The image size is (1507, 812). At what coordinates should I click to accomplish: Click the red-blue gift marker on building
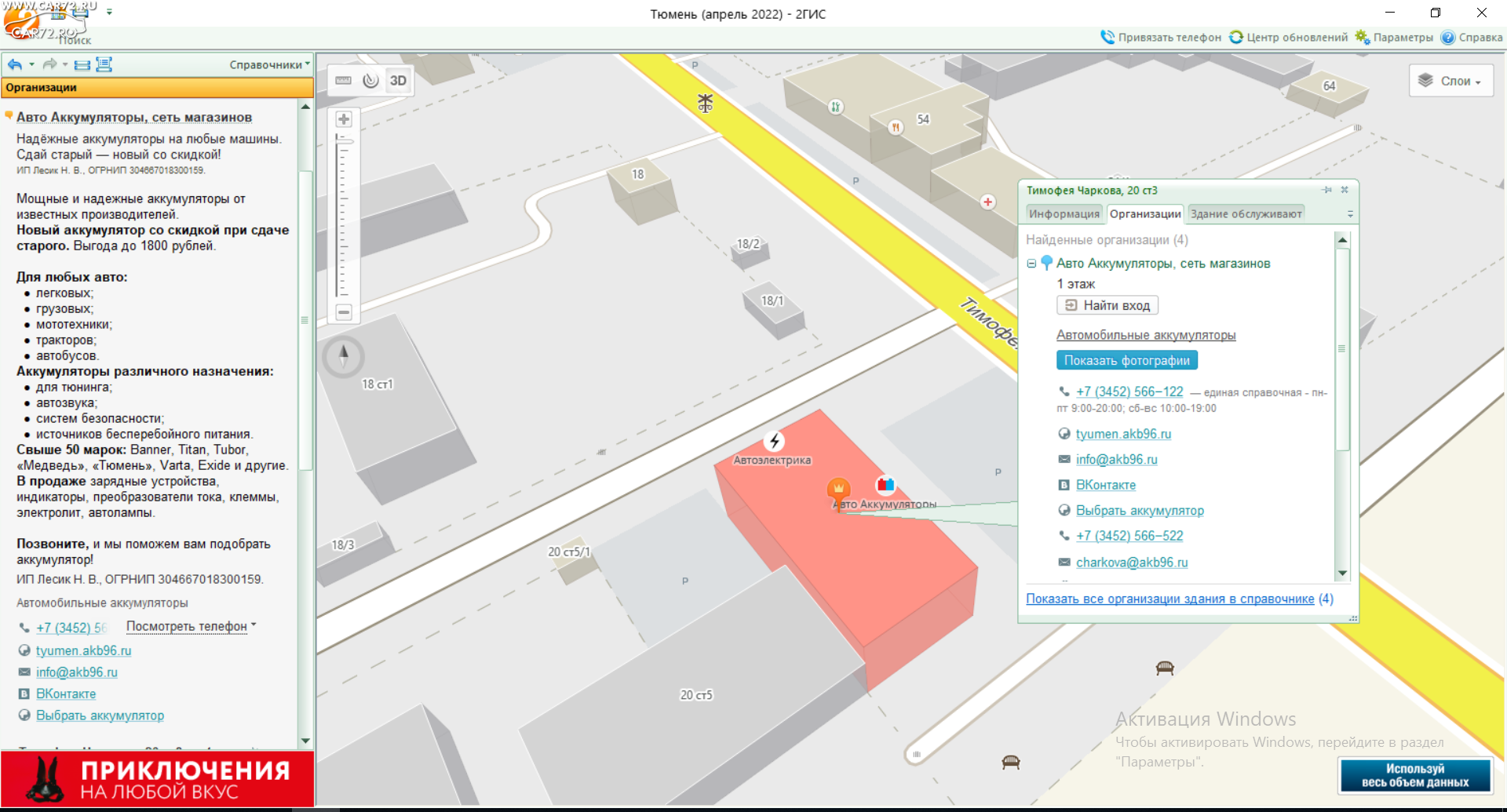885,484
